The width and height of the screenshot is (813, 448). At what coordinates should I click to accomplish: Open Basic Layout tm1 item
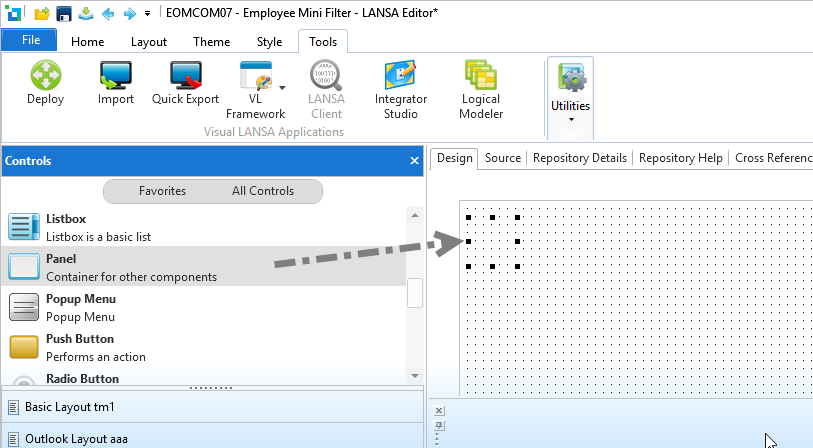point(213,407)
